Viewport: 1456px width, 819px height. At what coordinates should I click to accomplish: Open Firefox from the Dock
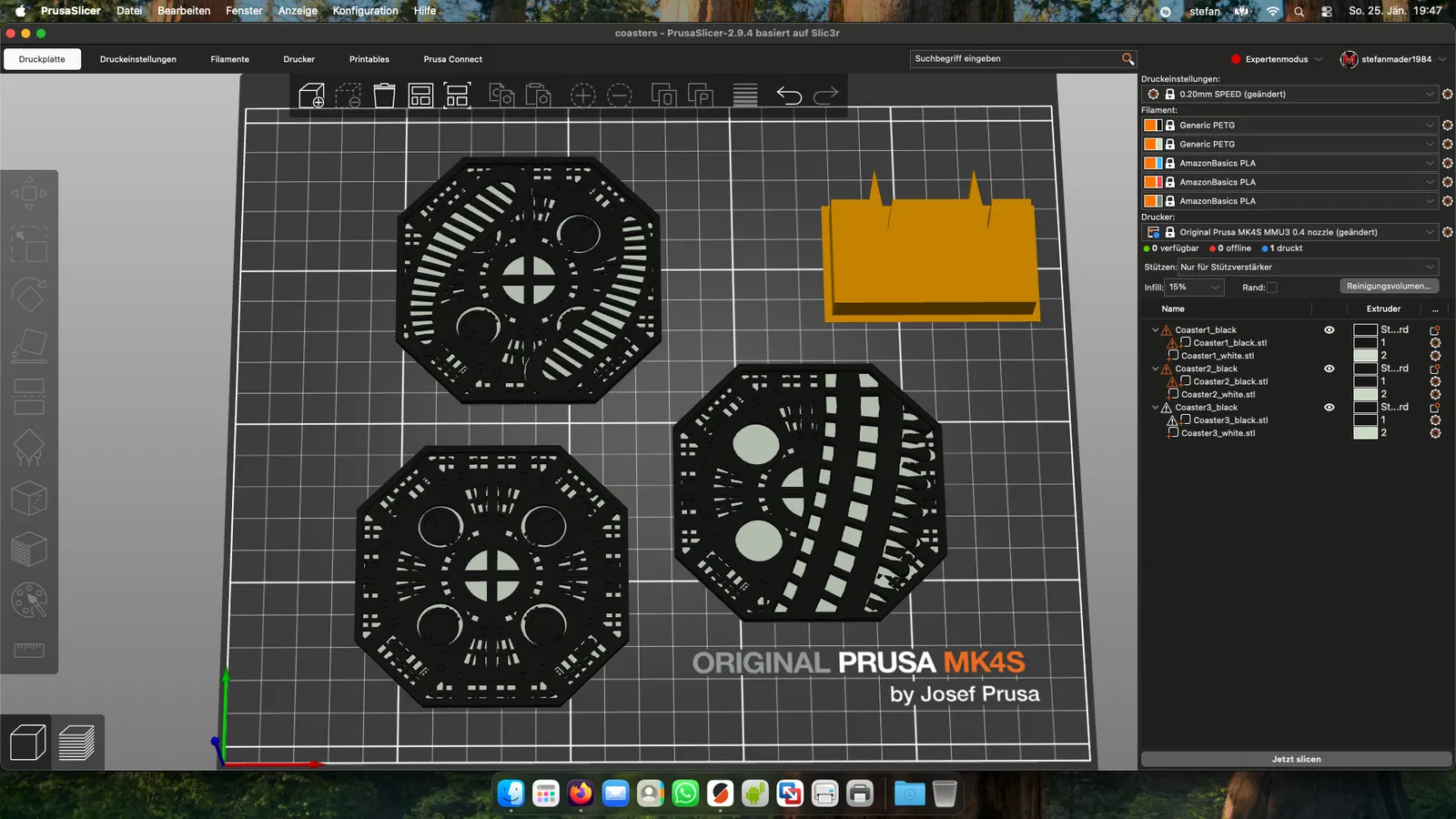click(x=581, y=794)
